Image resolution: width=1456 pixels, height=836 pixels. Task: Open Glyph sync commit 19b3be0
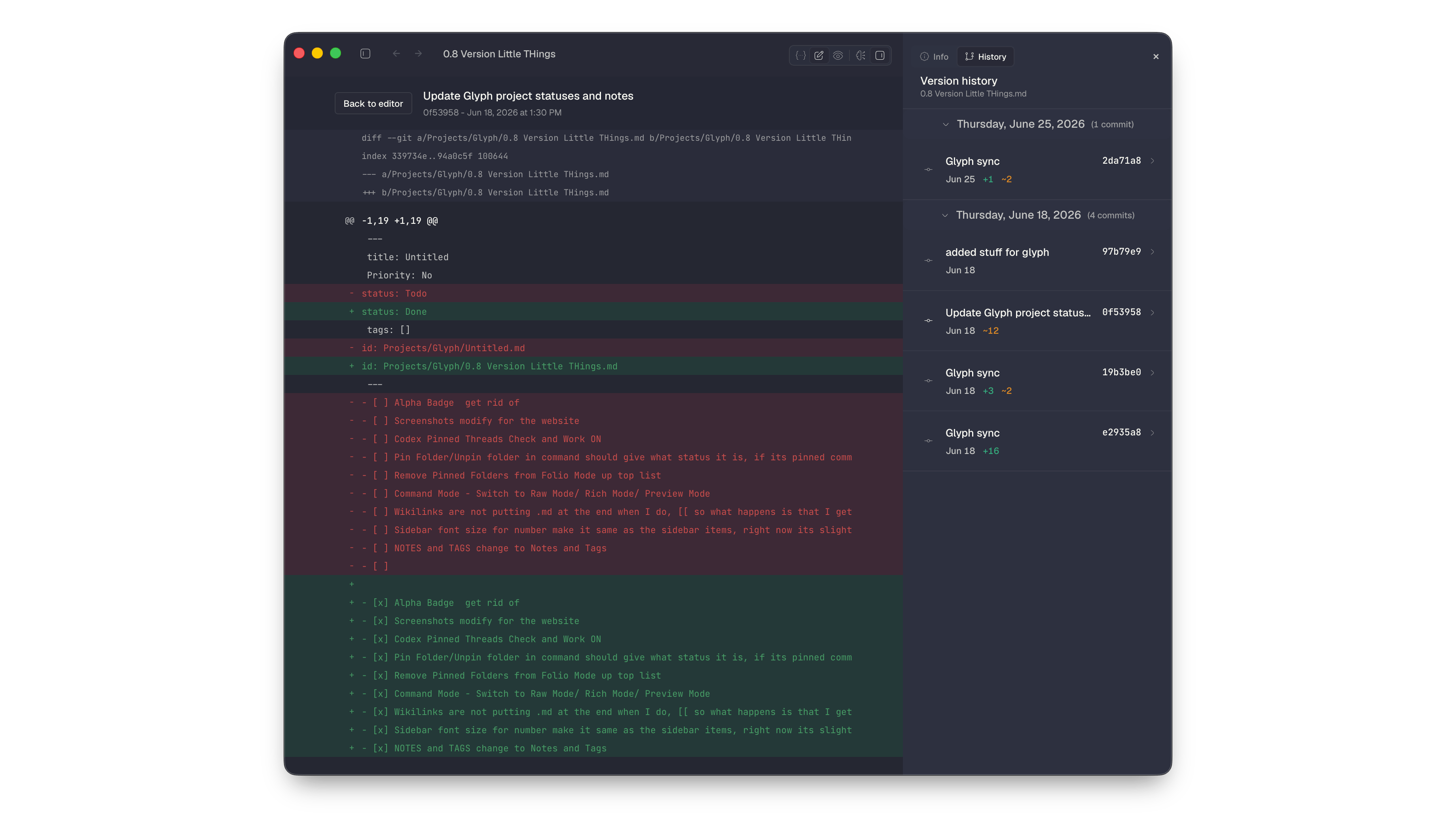tap(1038, 381)
